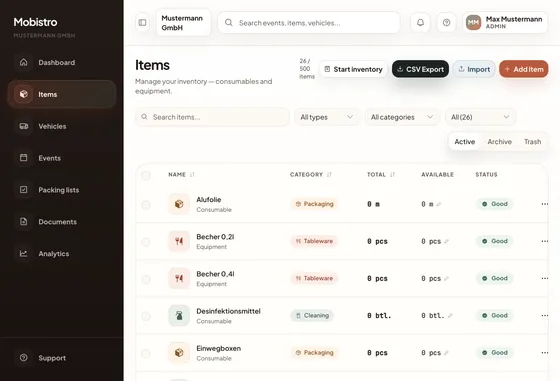Edit available quantity for Desinfektionsmittel
Image resolution: width=560 pixels, height=381 pixels.
(x=450, y=316)
